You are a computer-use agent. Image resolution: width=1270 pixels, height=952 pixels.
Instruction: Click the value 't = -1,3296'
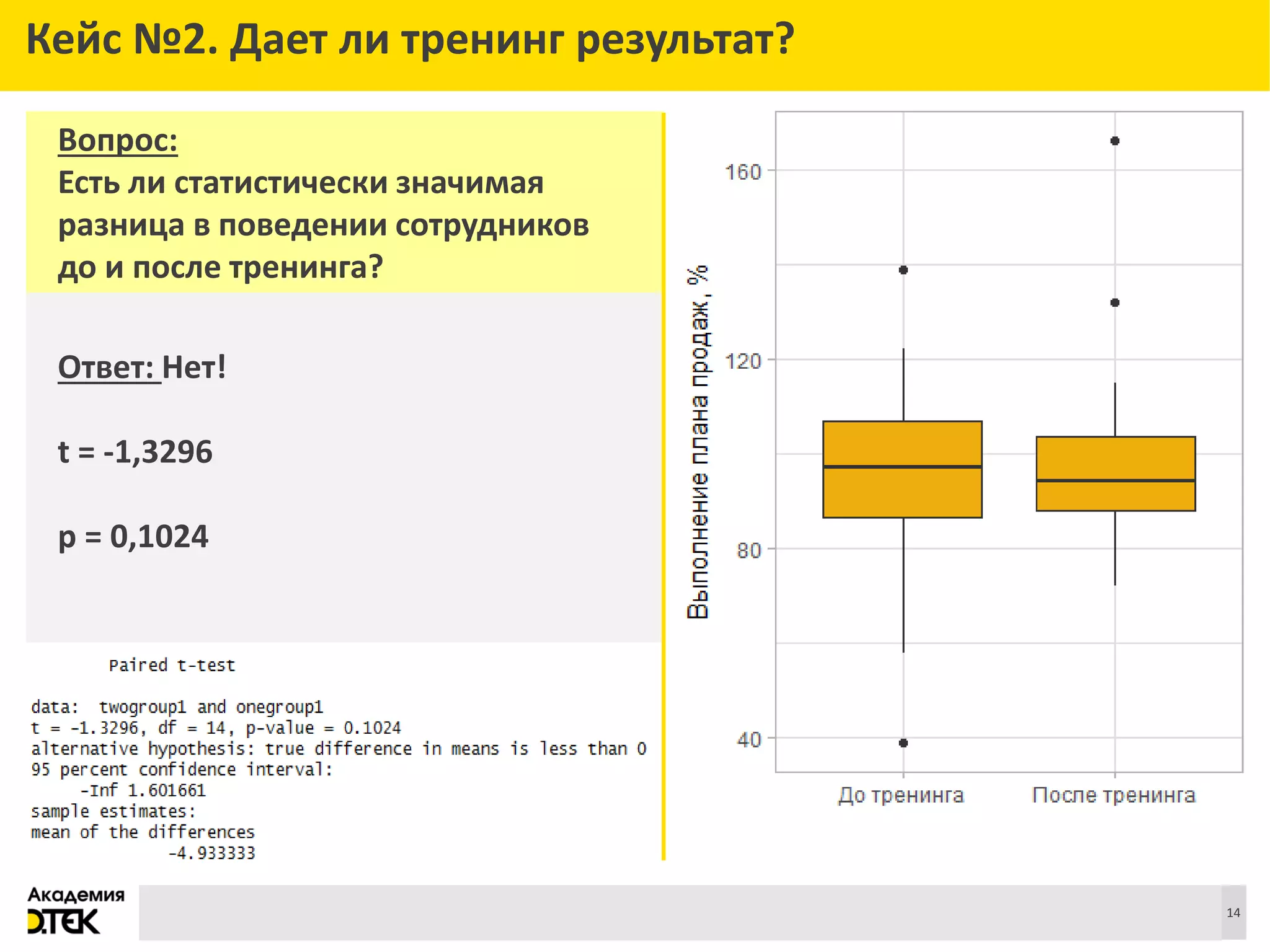(x=135, y=452)
